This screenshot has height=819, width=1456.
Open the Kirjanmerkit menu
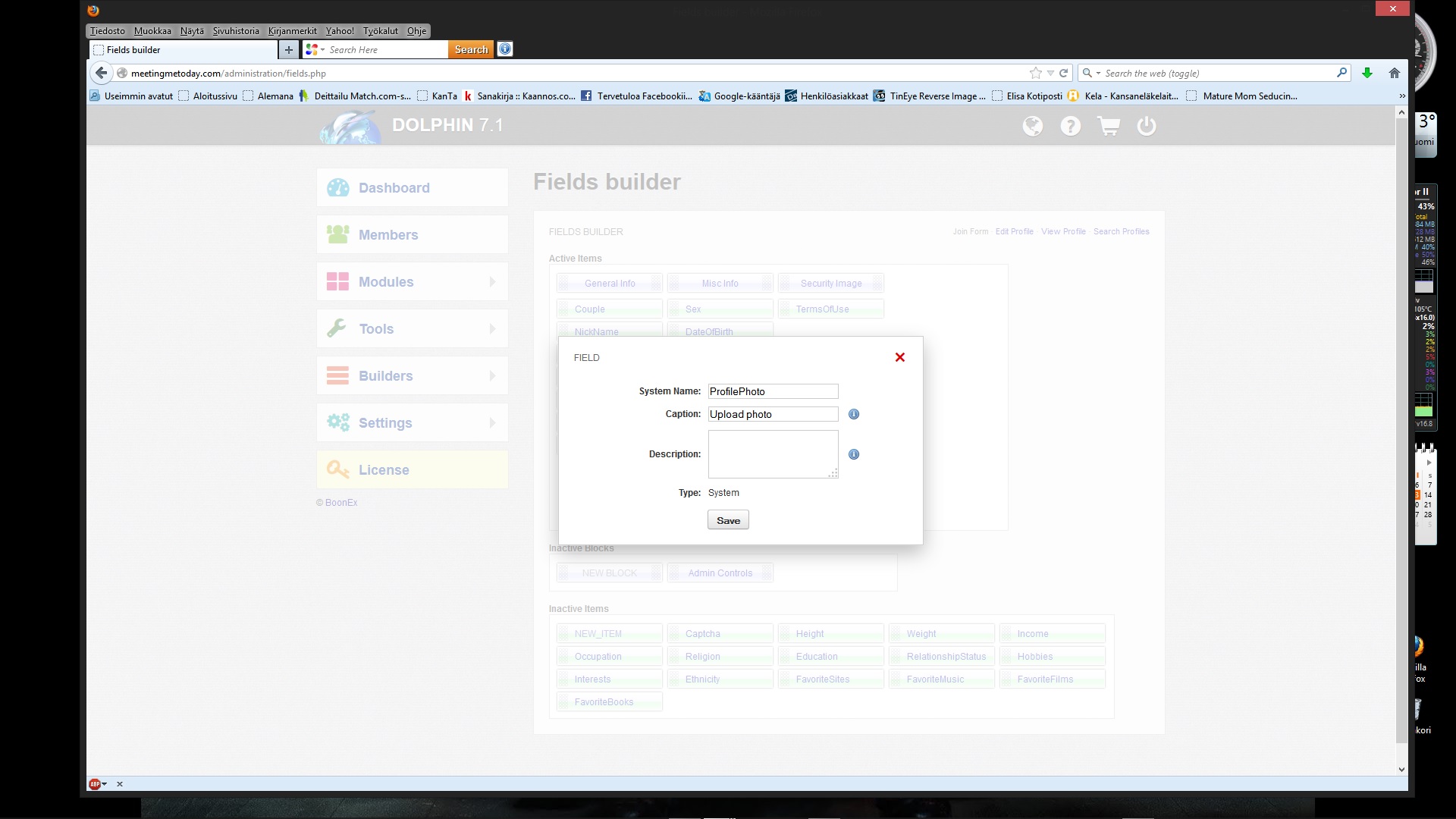click(292, 31)
